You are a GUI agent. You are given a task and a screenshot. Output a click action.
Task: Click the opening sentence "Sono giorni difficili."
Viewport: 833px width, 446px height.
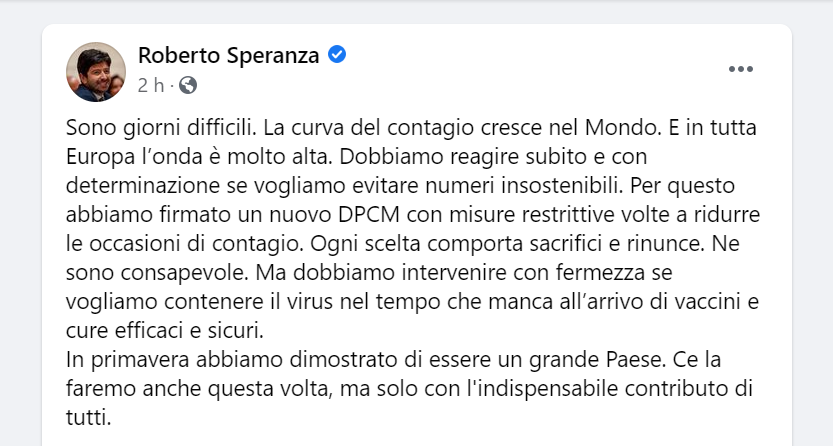click(x=162, y=128)
